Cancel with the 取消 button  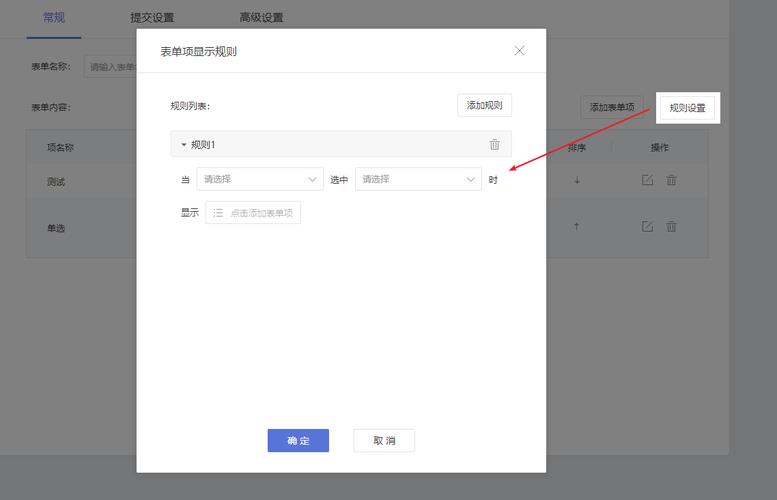(384, 441)
